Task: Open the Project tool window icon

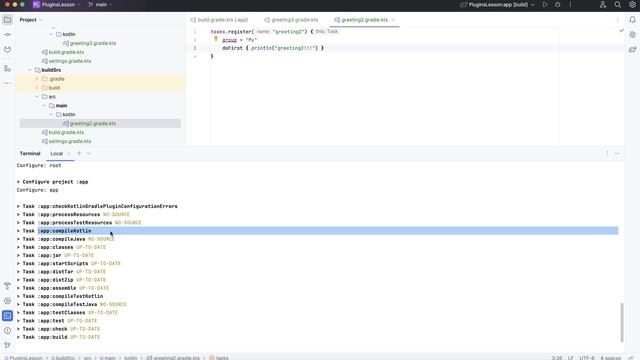Action: point(7,20)
